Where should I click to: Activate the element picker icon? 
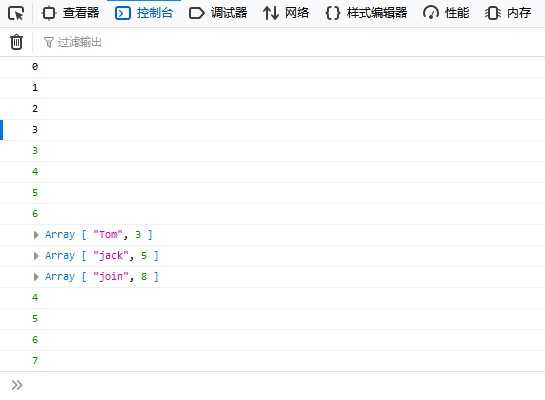click(16, 13)
